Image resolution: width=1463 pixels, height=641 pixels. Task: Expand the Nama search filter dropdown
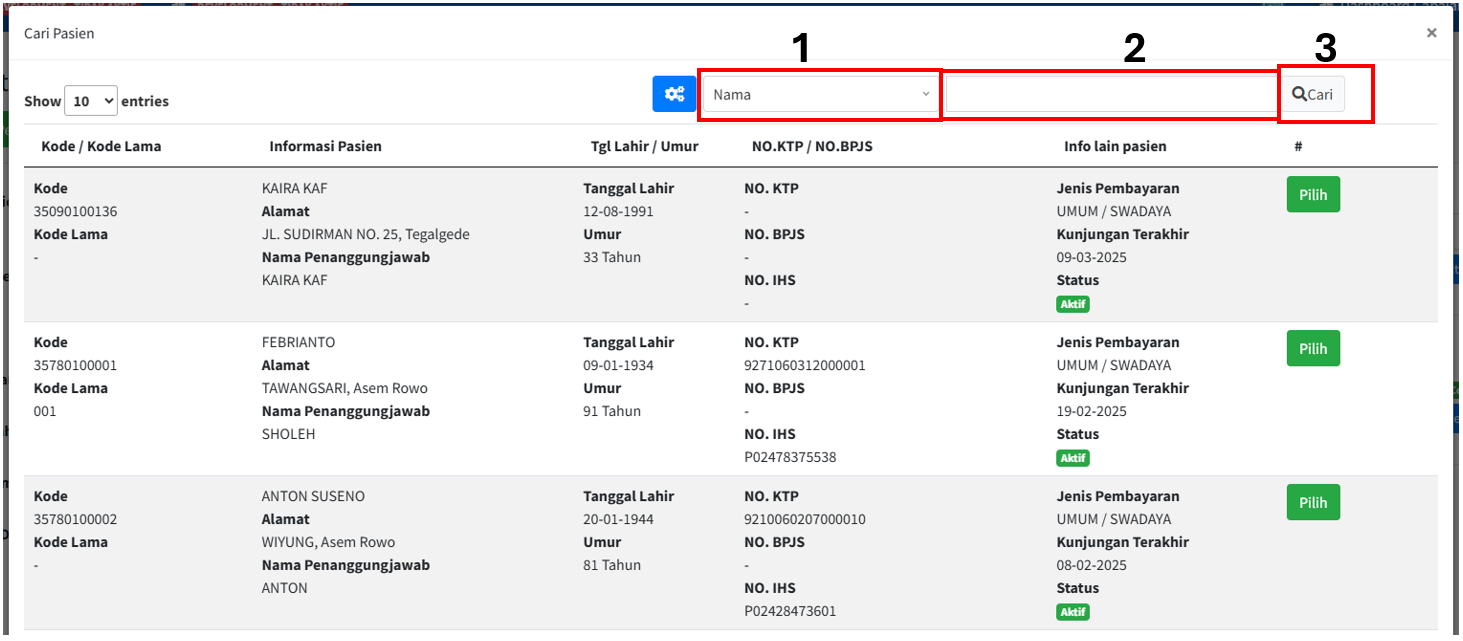820,95
